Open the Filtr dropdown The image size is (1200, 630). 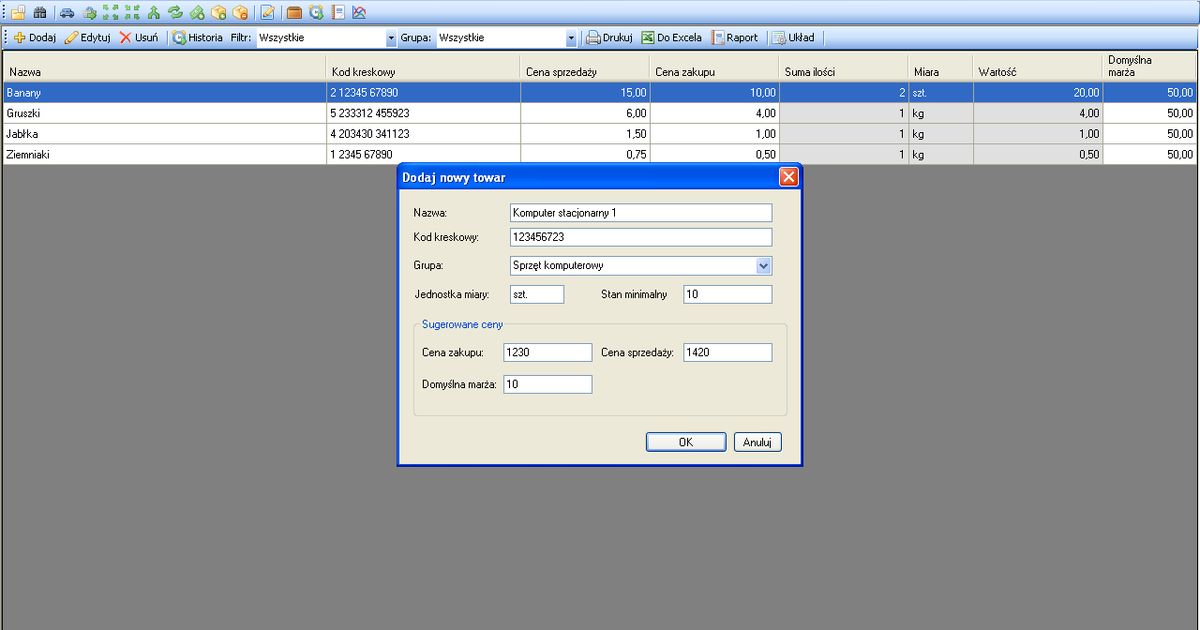point(391,38)
